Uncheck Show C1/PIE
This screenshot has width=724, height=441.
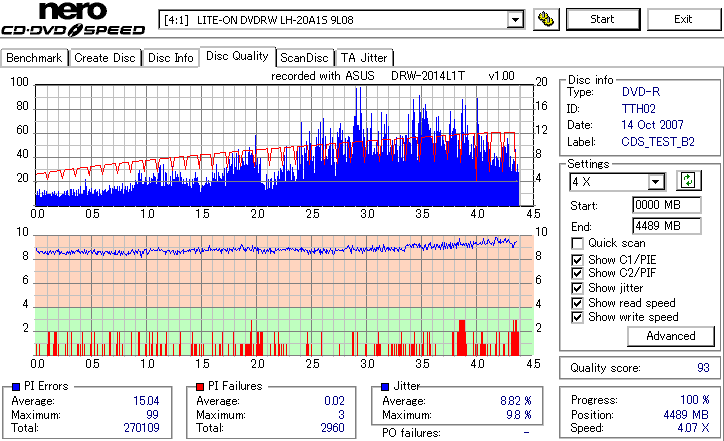577,260
